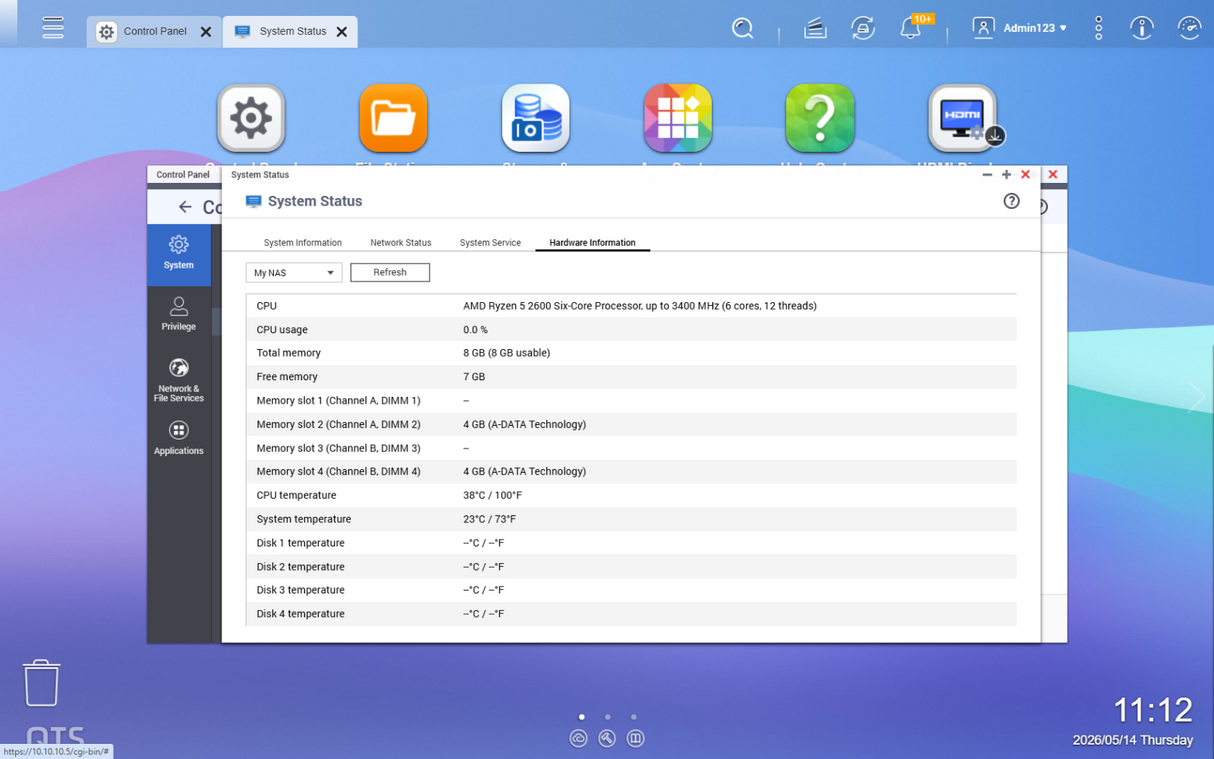1214x759 pixels.
Task: Click System temperature 23°C / 73°F value
Action: pos(489,519)
